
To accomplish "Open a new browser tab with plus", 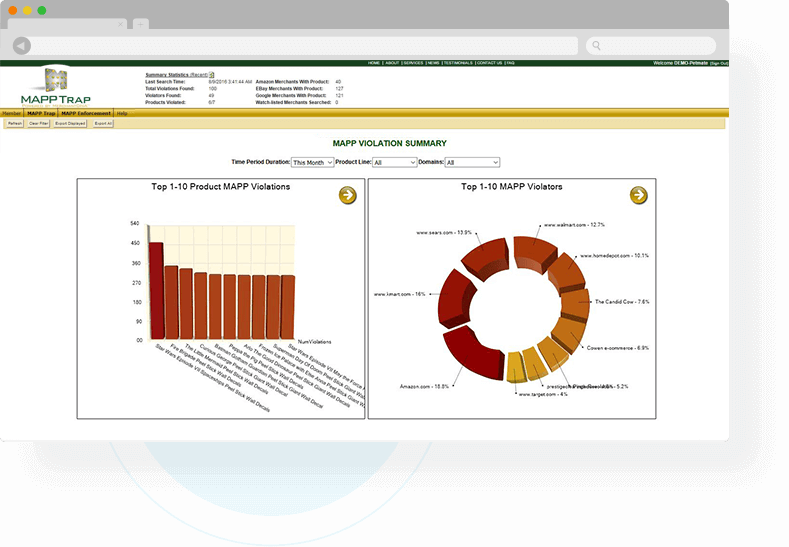I will (140, 23).
